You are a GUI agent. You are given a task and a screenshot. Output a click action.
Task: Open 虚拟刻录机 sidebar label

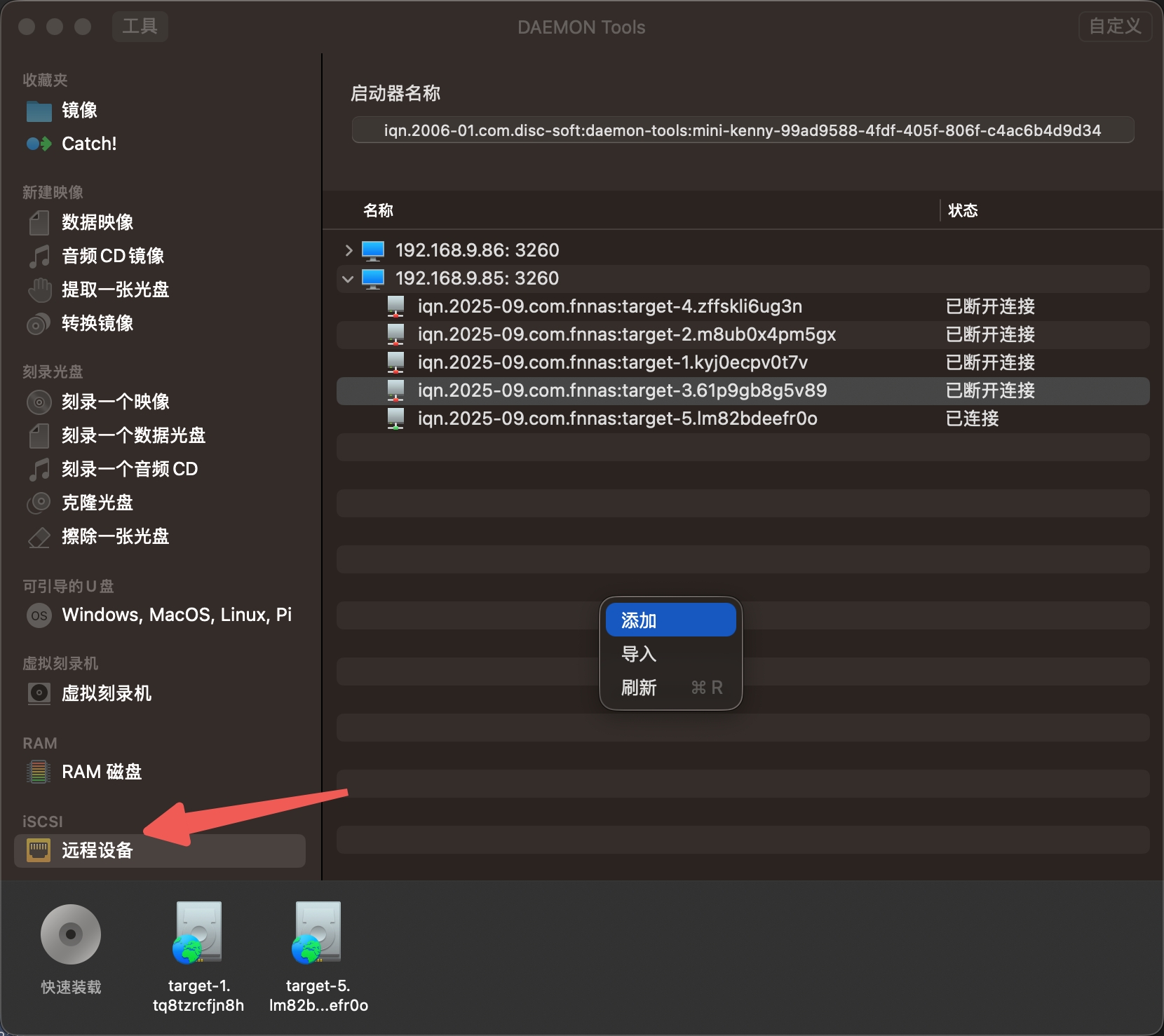(x=107, y=693)
